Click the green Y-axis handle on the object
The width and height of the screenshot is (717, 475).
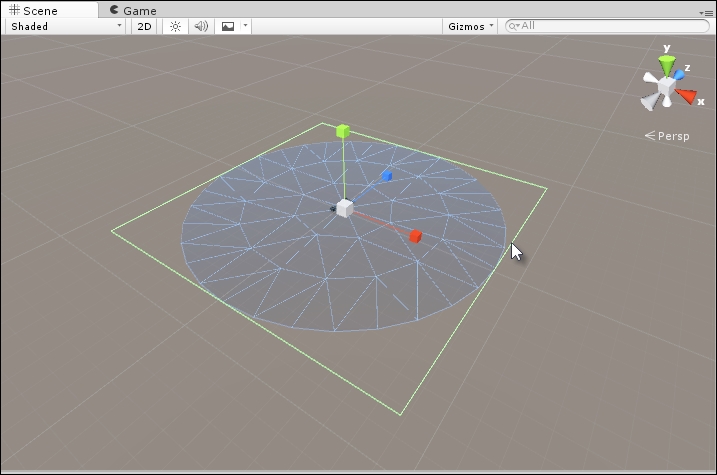tap(343, 131)
